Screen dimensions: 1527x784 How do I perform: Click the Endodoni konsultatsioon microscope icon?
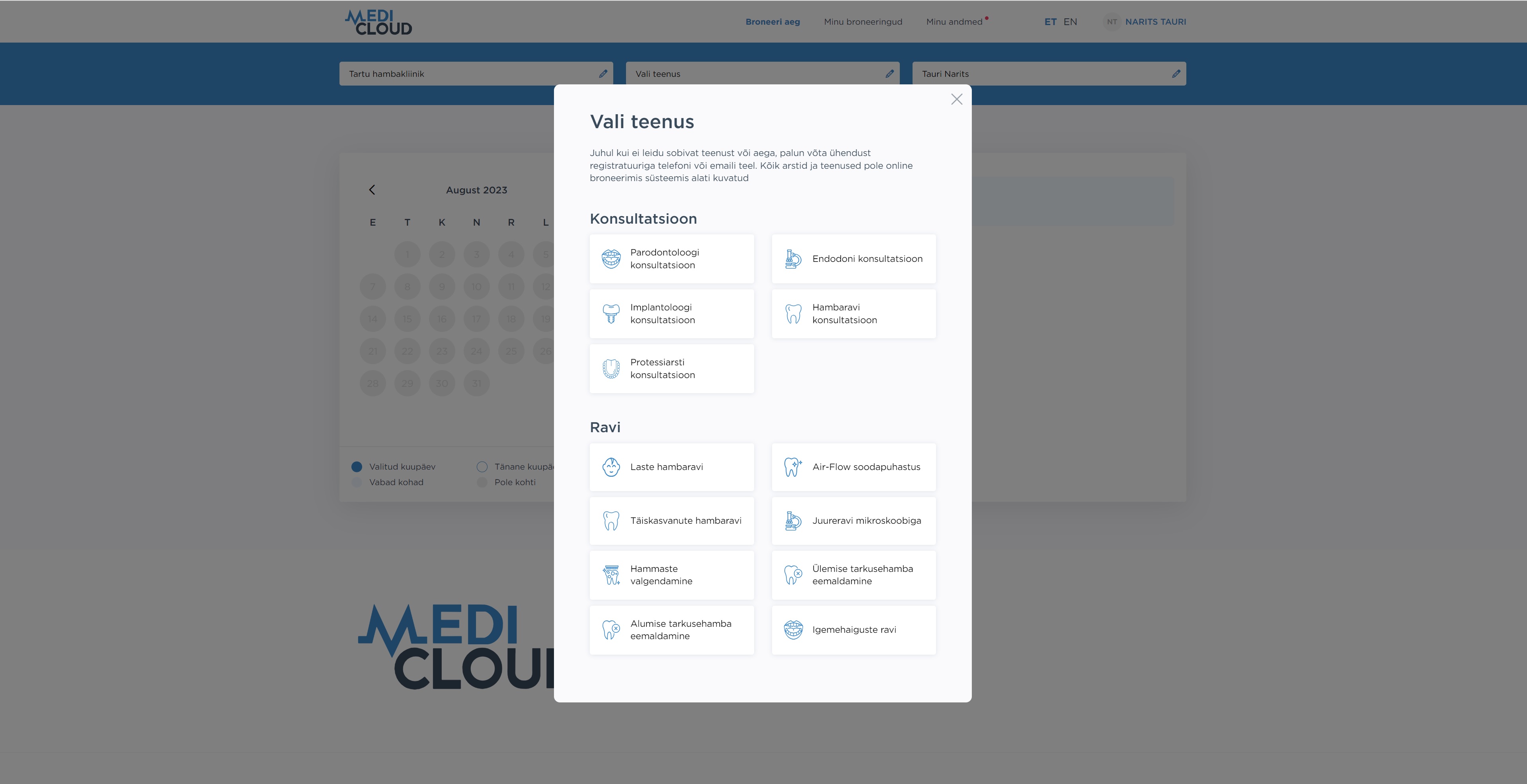(x=792, y=259)
